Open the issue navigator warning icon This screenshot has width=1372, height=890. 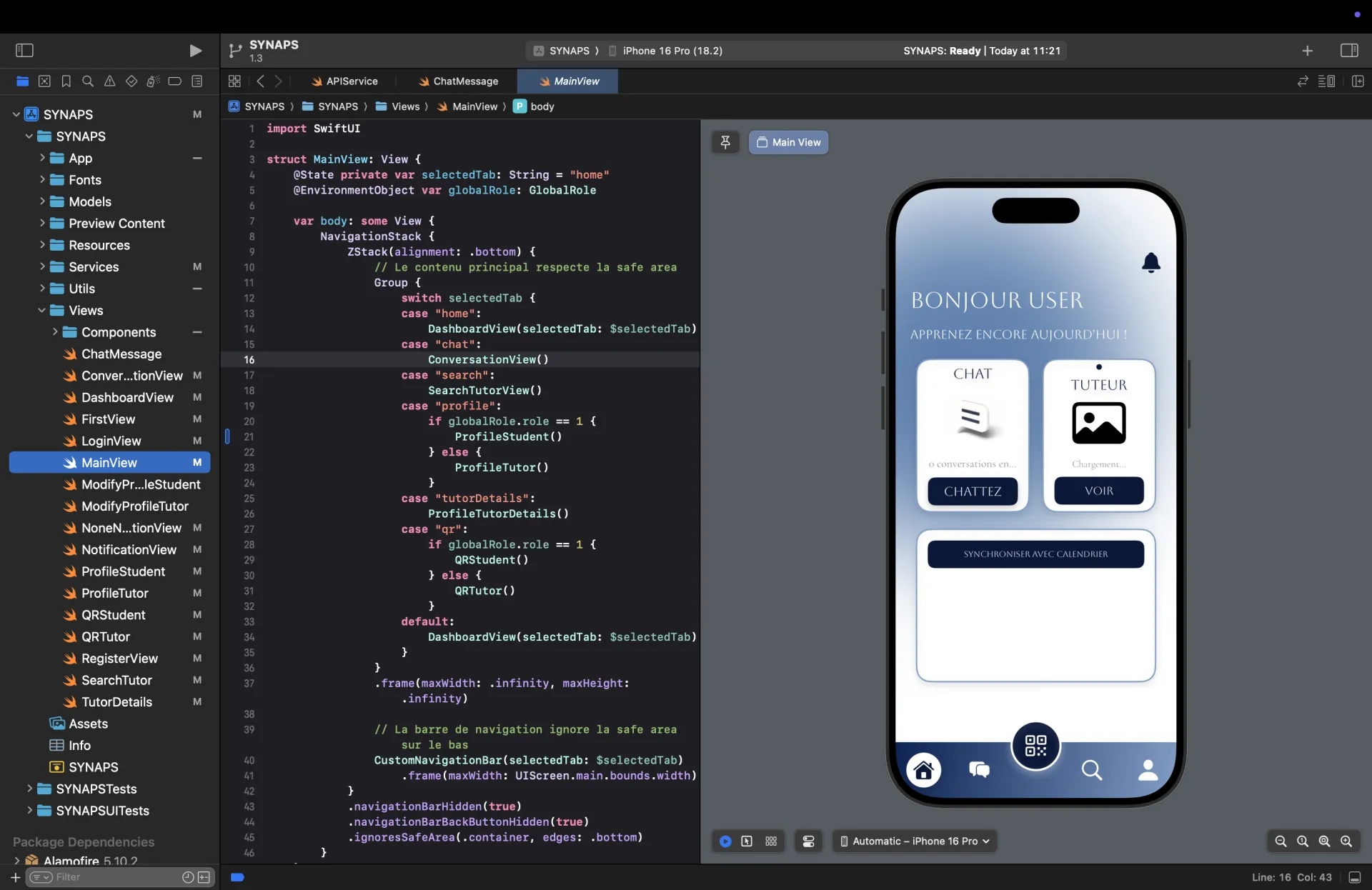(x=109, y=81)
